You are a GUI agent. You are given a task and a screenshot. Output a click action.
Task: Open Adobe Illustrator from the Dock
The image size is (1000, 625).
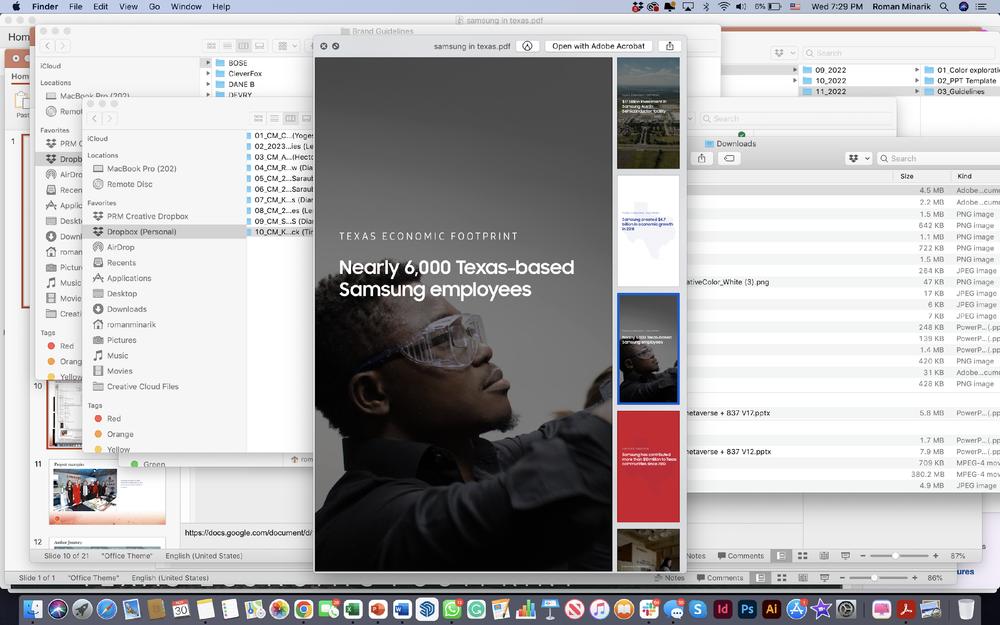point(772,608)
